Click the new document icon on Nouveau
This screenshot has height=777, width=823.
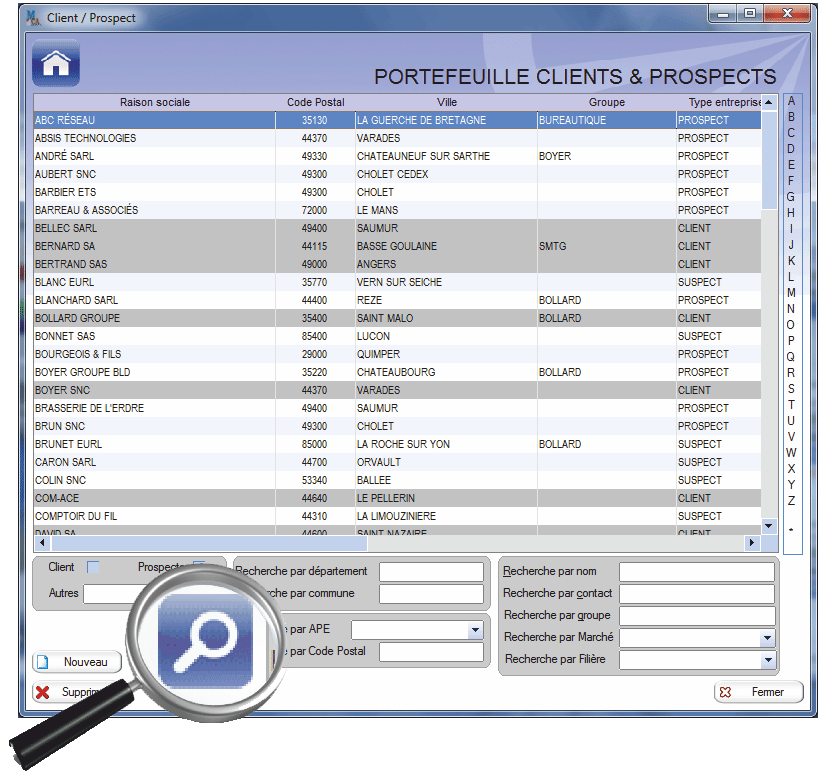tap(43, 662)
